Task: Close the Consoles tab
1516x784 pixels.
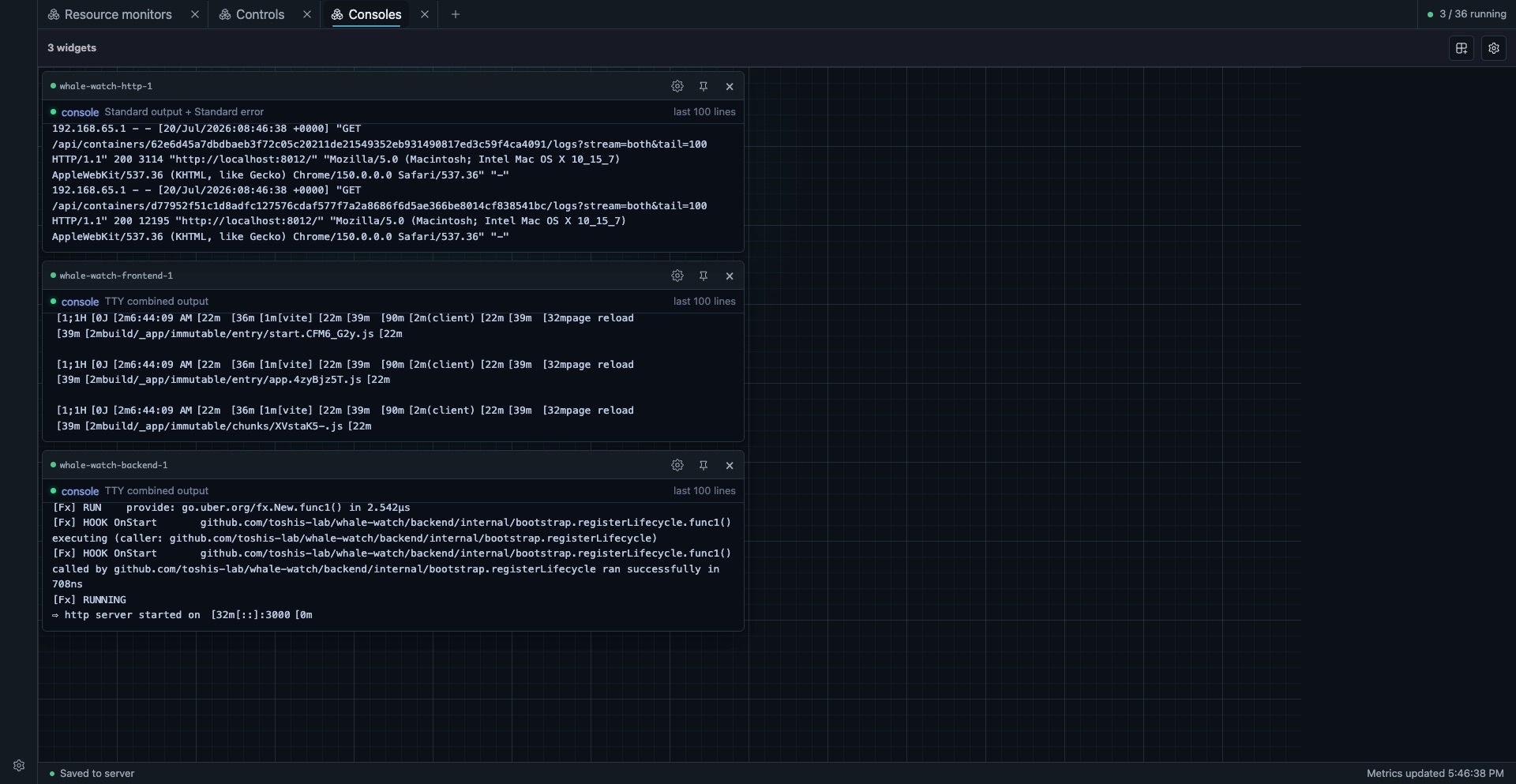Action: click(425, 14)
